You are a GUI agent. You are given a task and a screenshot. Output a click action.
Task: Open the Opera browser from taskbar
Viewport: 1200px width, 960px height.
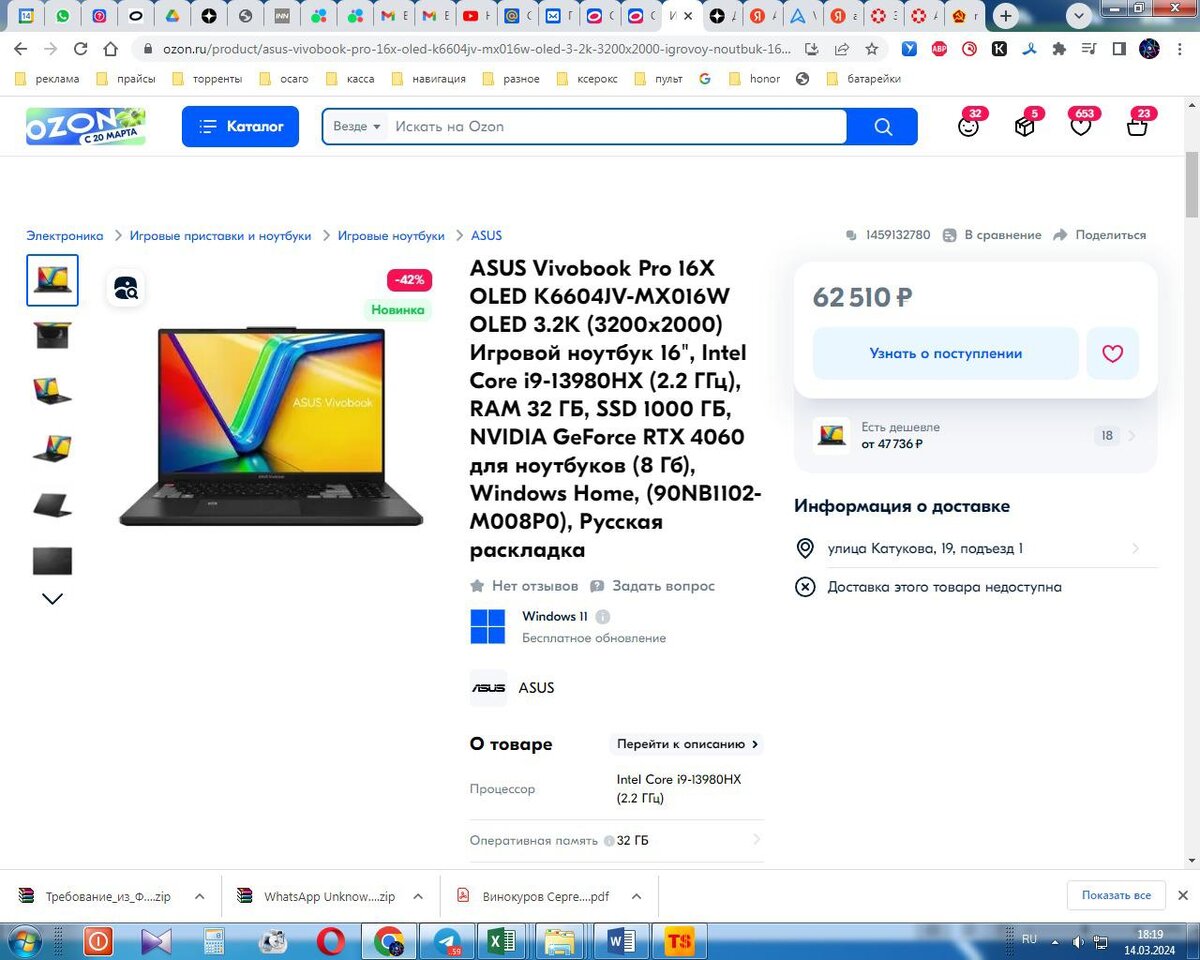[331, 941]
